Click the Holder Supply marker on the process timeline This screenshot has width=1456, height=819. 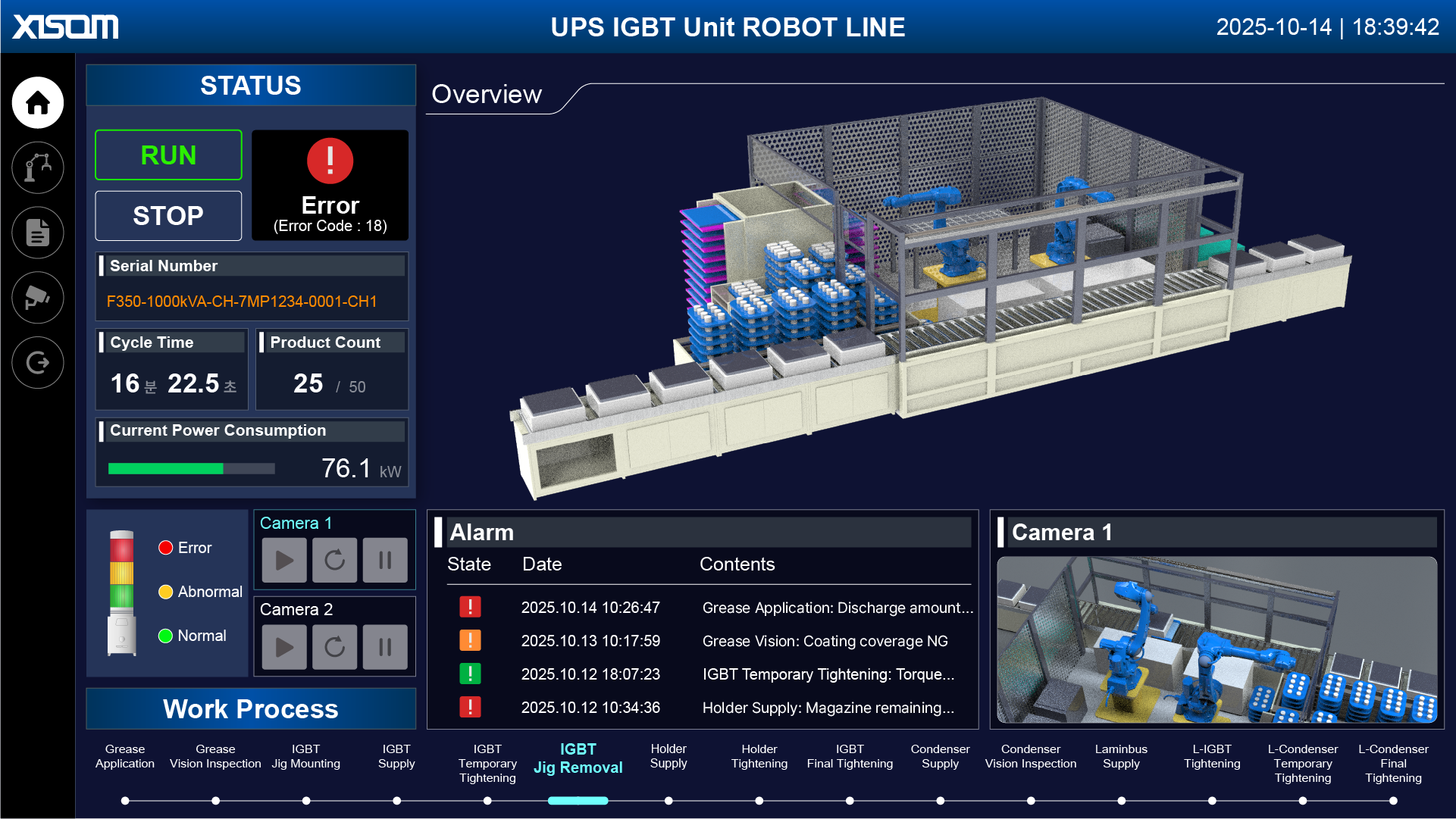[668, 800]
